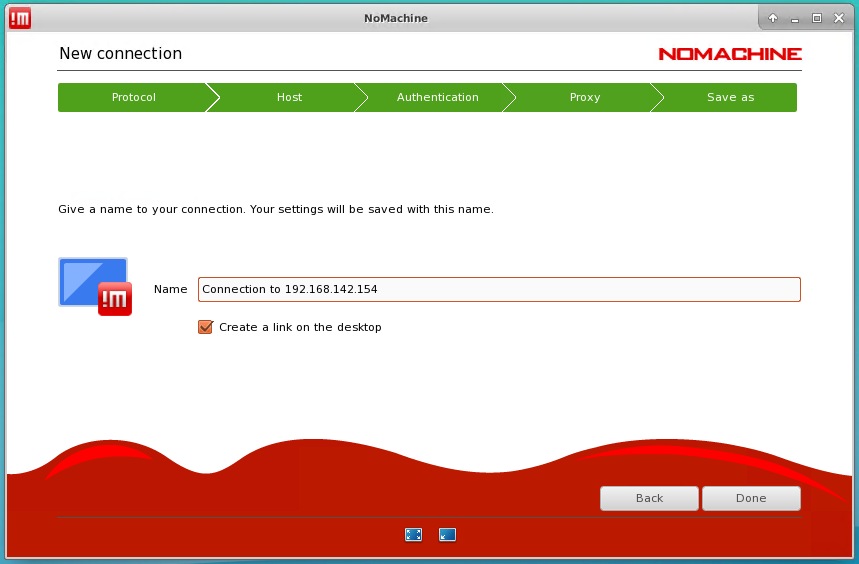Minimize the NoMachine window
The width and height of the screenshot is (859, 564).
click(x=795, y=19)
